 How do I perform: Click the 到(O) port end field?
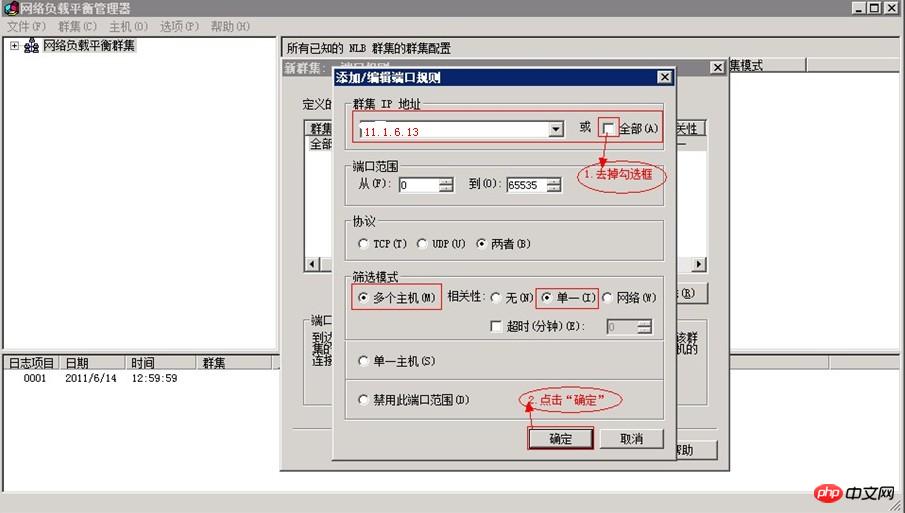point(526,185)
